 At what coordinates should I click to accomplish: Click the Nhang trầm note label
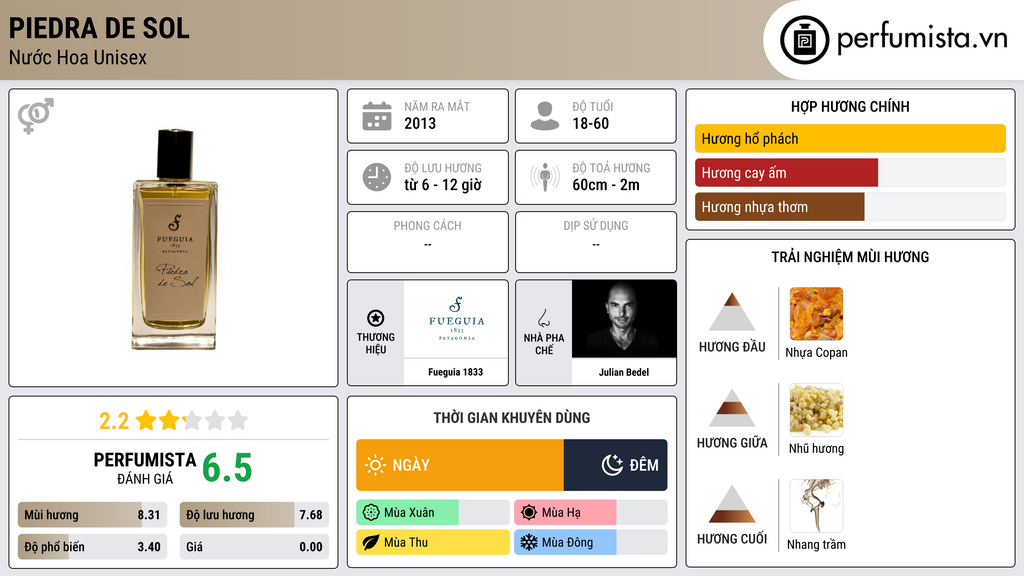click(816, 545)
